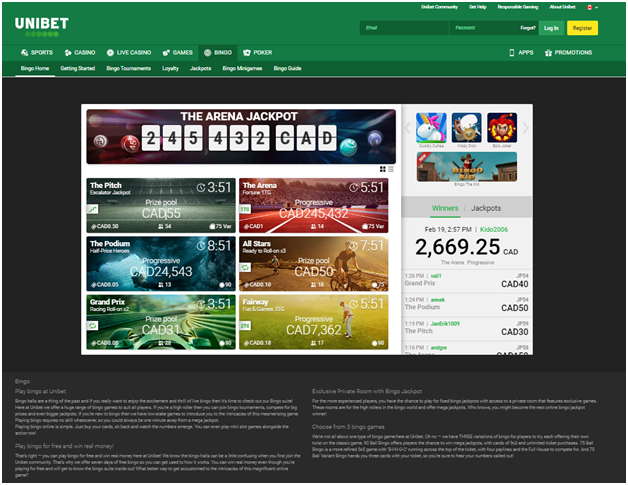Click winner name Kido2006
This screenshot has width=628, height=485.
pyautogui.click(x=494, y=229)
